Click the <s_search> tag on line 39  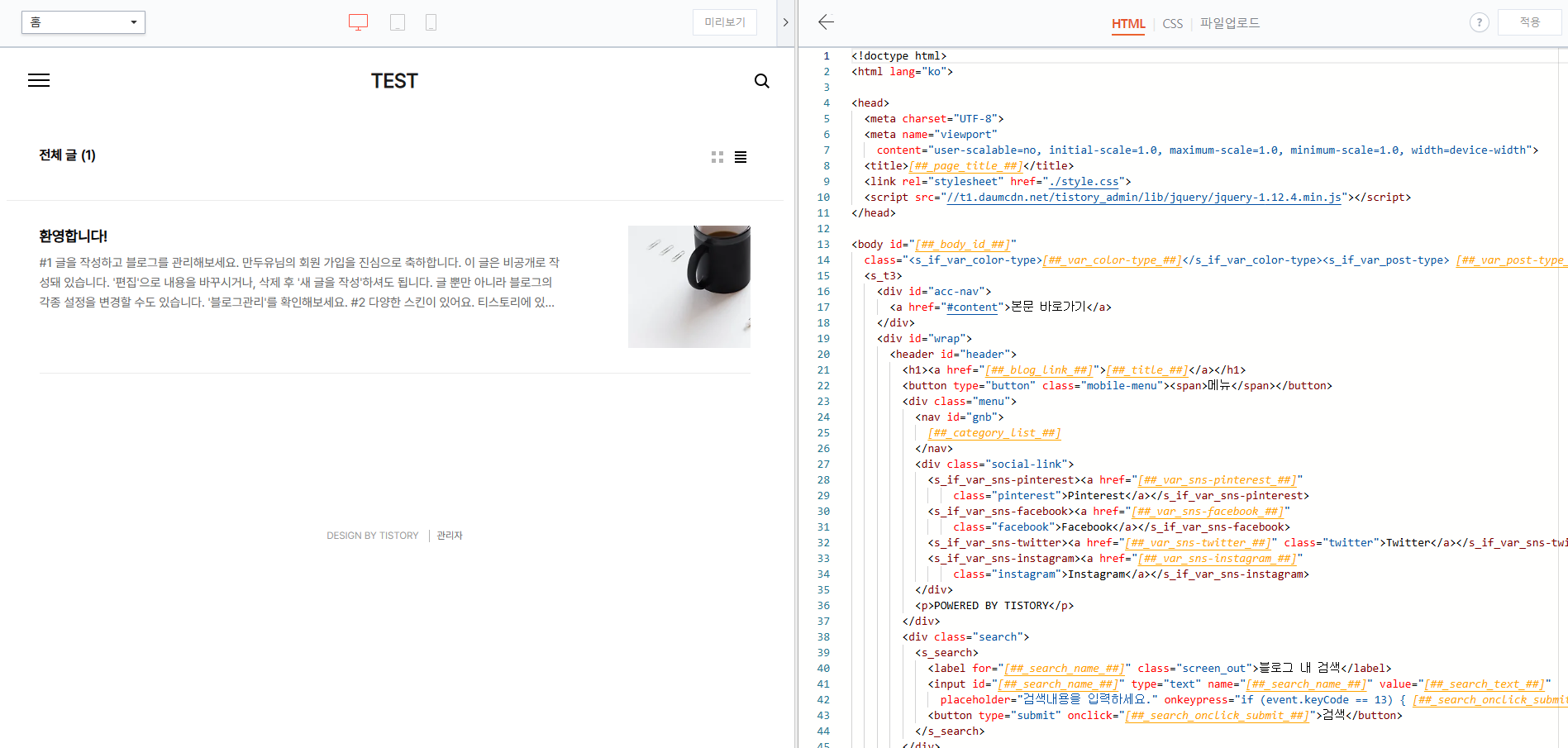(946, 653)
